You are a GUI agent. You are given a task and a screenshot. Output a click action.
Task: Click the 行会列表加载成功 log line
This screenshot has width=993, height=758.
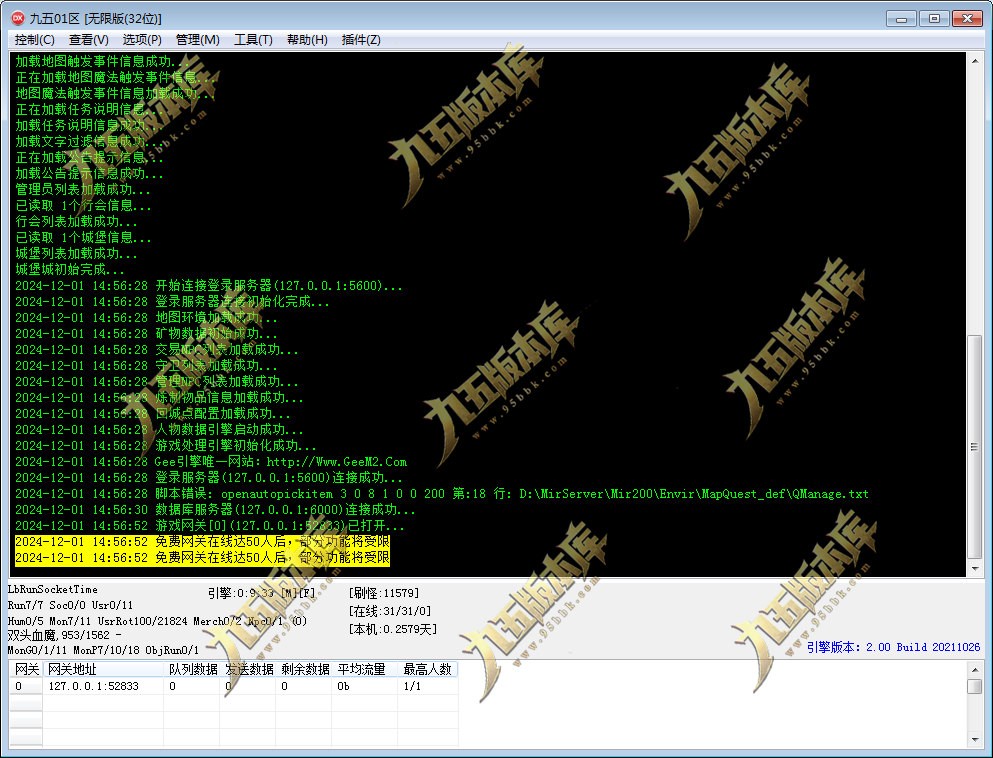[x=76, y=222]
